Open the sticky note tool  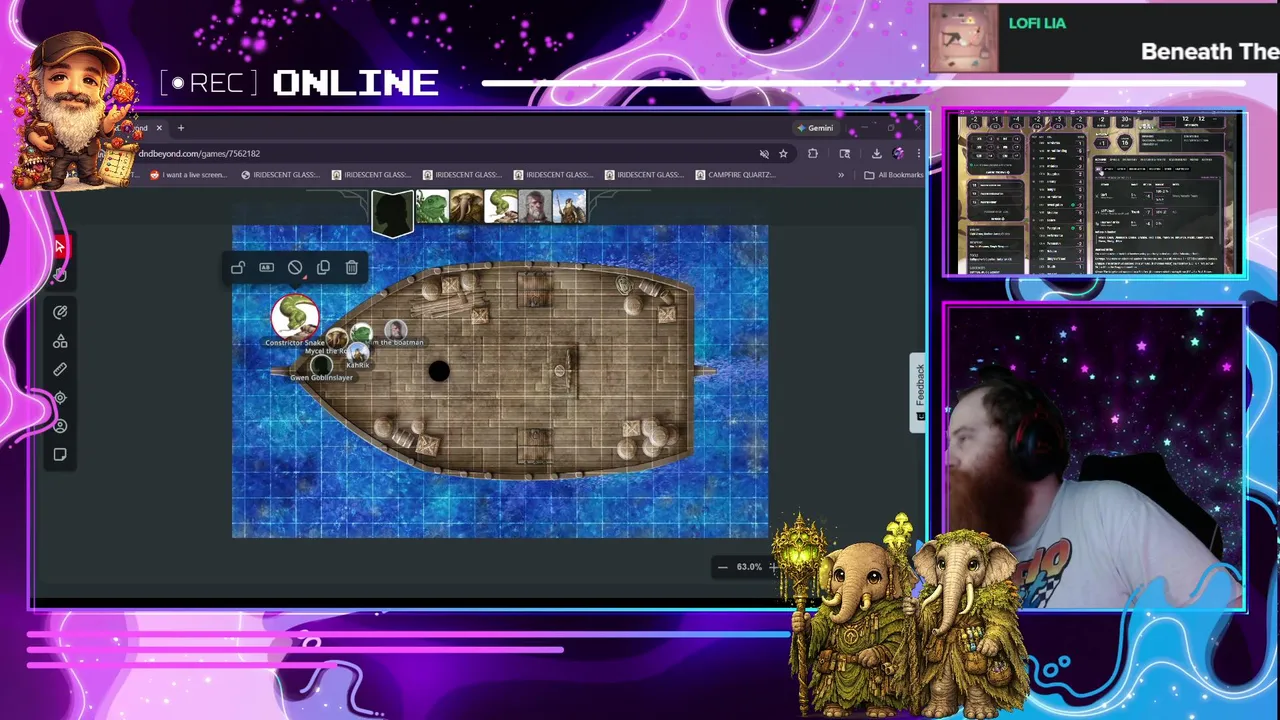pyautogui.click(x=60, y=455)
